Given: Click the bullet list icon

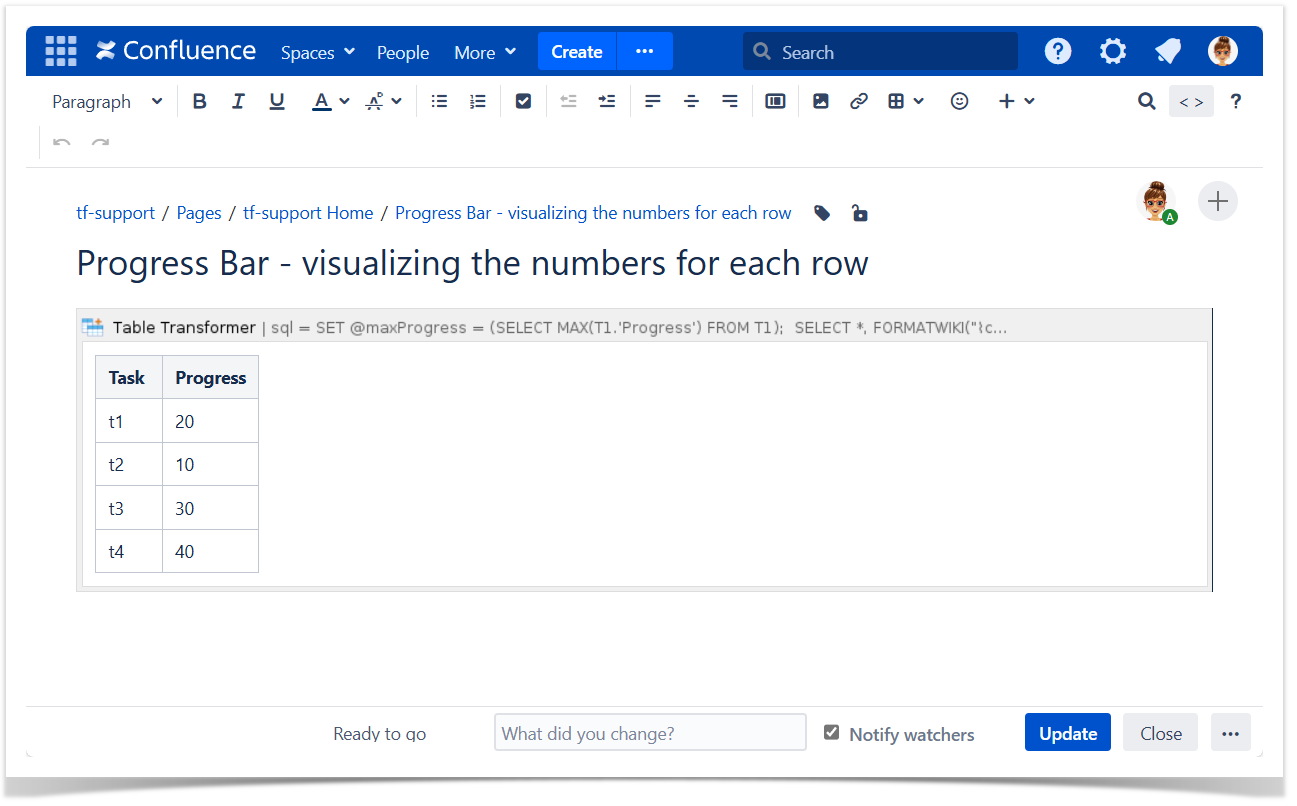Looking at the screenshot, I should 439,101.
